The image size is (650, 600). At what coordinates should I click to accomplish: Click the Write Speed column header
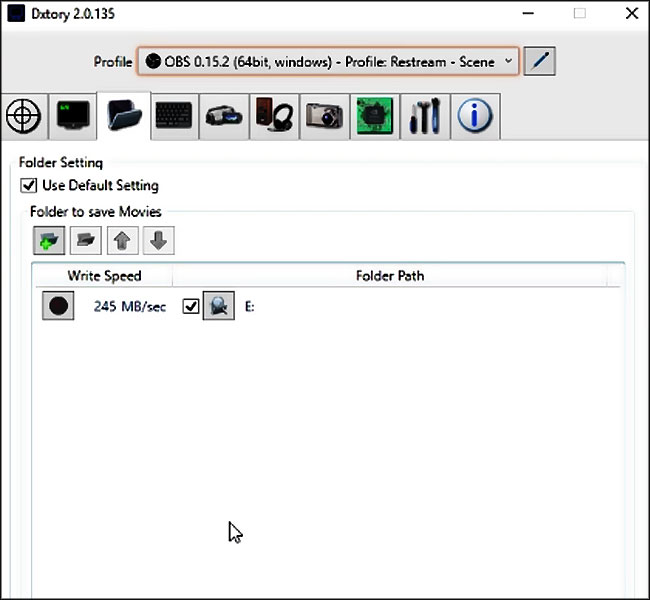104,276
